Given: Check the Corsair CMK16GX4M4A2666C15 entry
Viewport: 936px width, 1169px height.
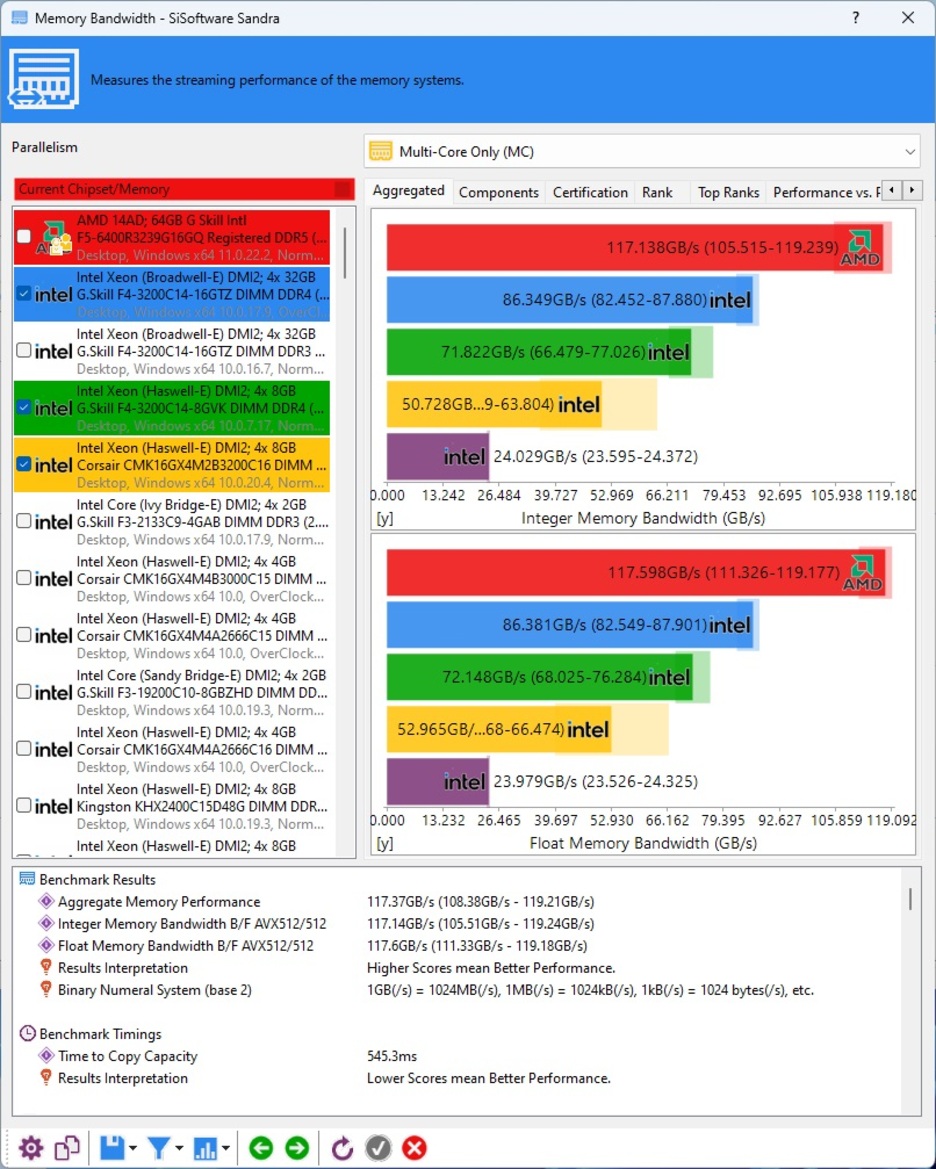Looking at the screenshot, I should pyautogui.click(x=24, y=634).
